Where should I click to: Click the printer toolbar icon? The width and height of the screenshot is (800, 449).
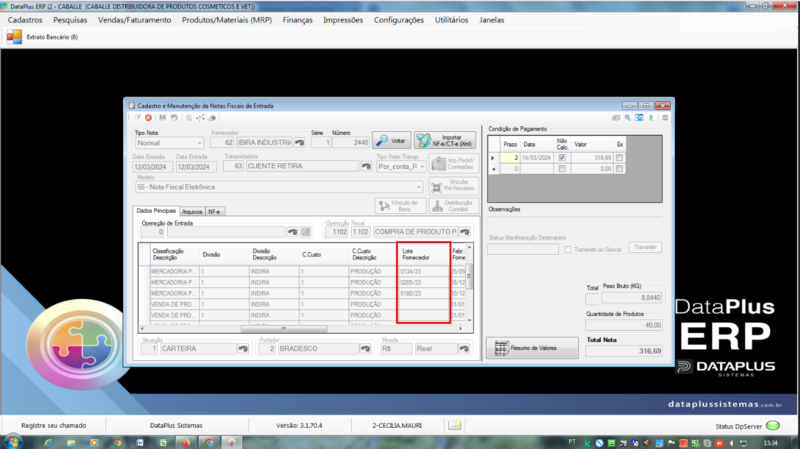[212, 118]
